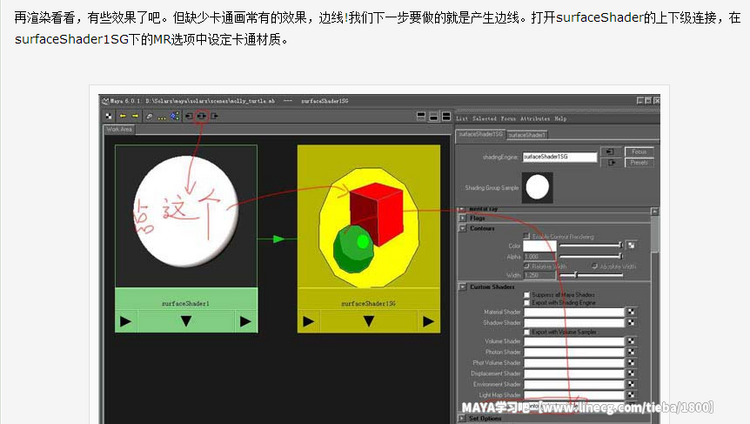
Task: Click the map button for Light Map Shader
Action: click(x=631, y=395)
